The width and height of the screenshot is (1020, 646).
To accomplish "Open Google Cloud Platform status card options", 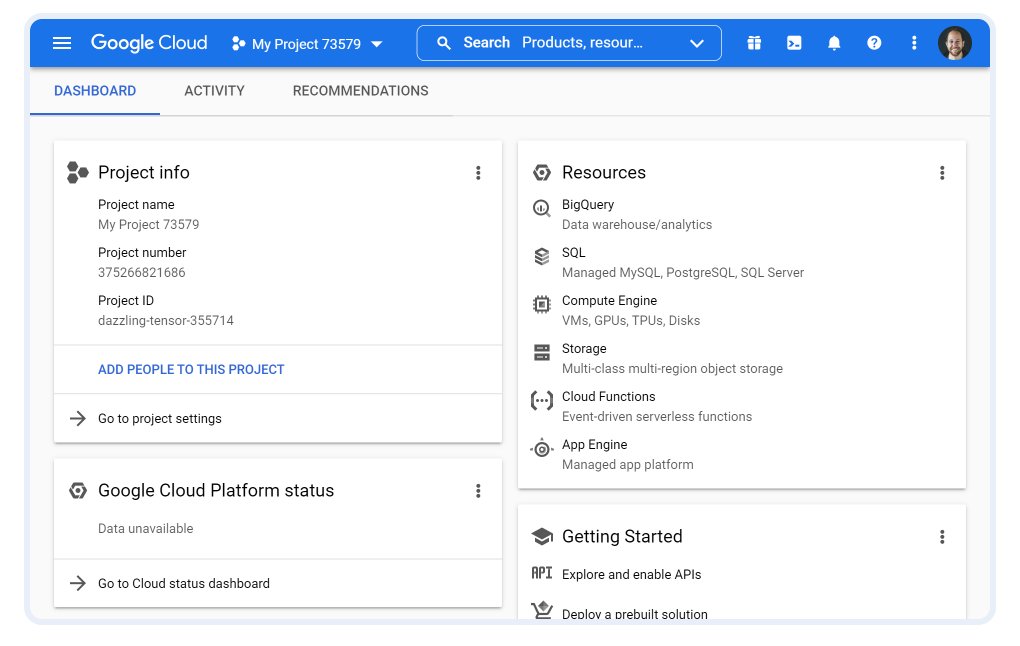I will click(478, 491).
